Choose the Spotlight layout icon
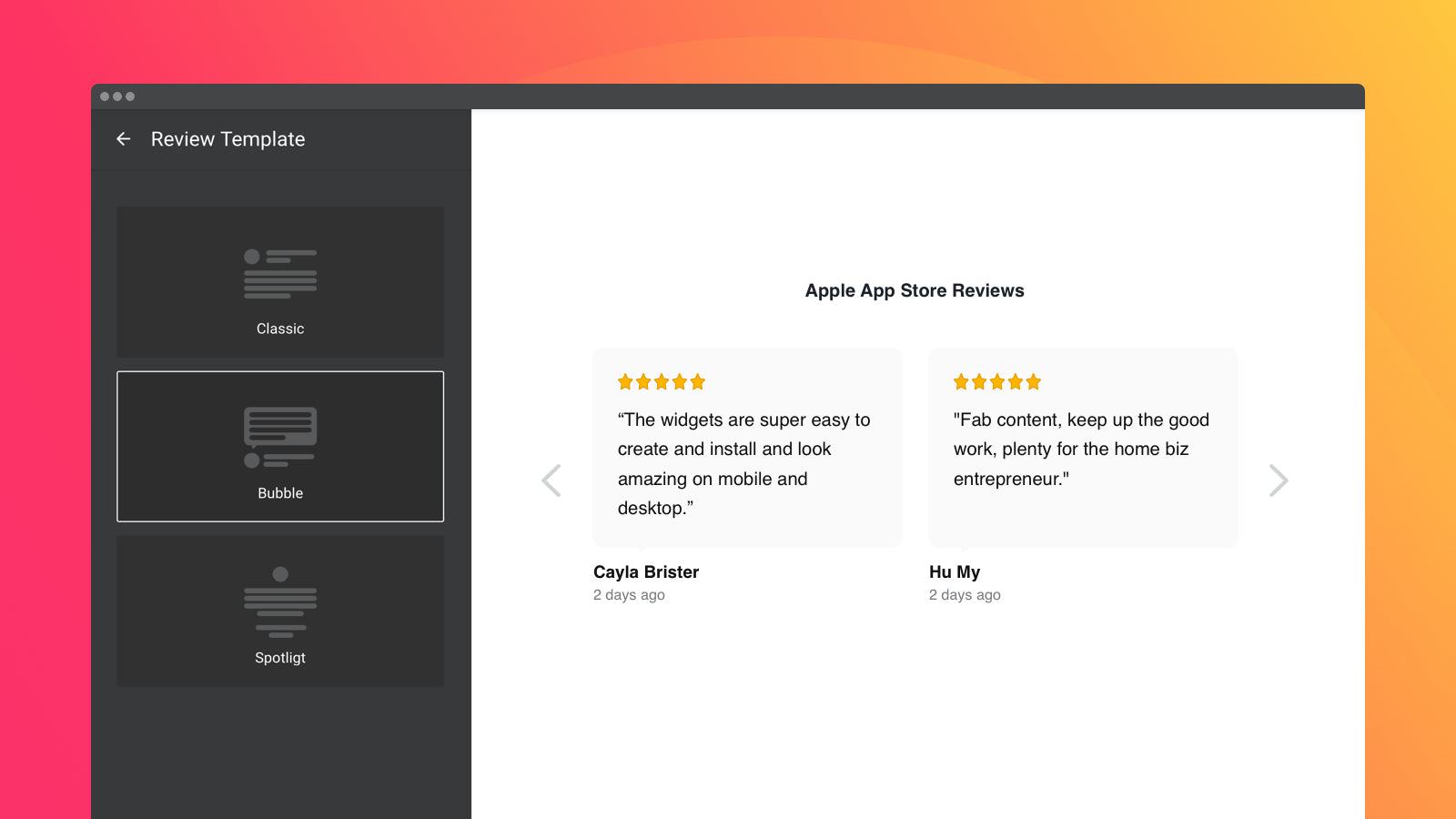 coord(280,602)
